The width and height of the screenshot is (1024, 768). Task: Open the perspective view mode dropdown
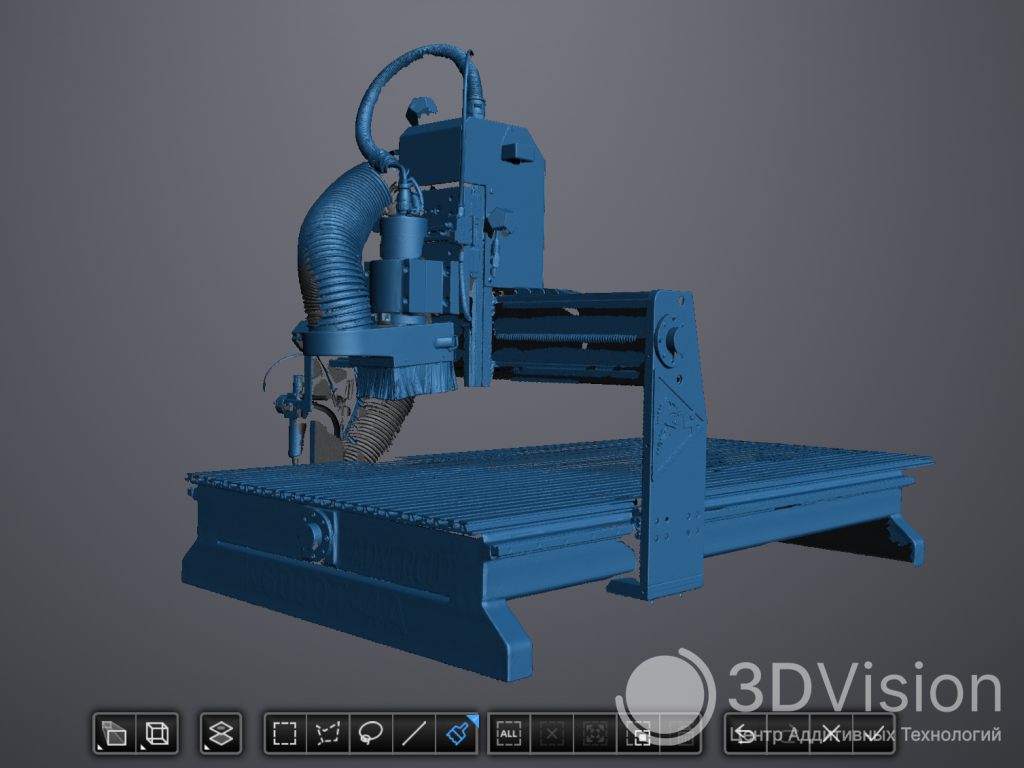click(114, 734)
